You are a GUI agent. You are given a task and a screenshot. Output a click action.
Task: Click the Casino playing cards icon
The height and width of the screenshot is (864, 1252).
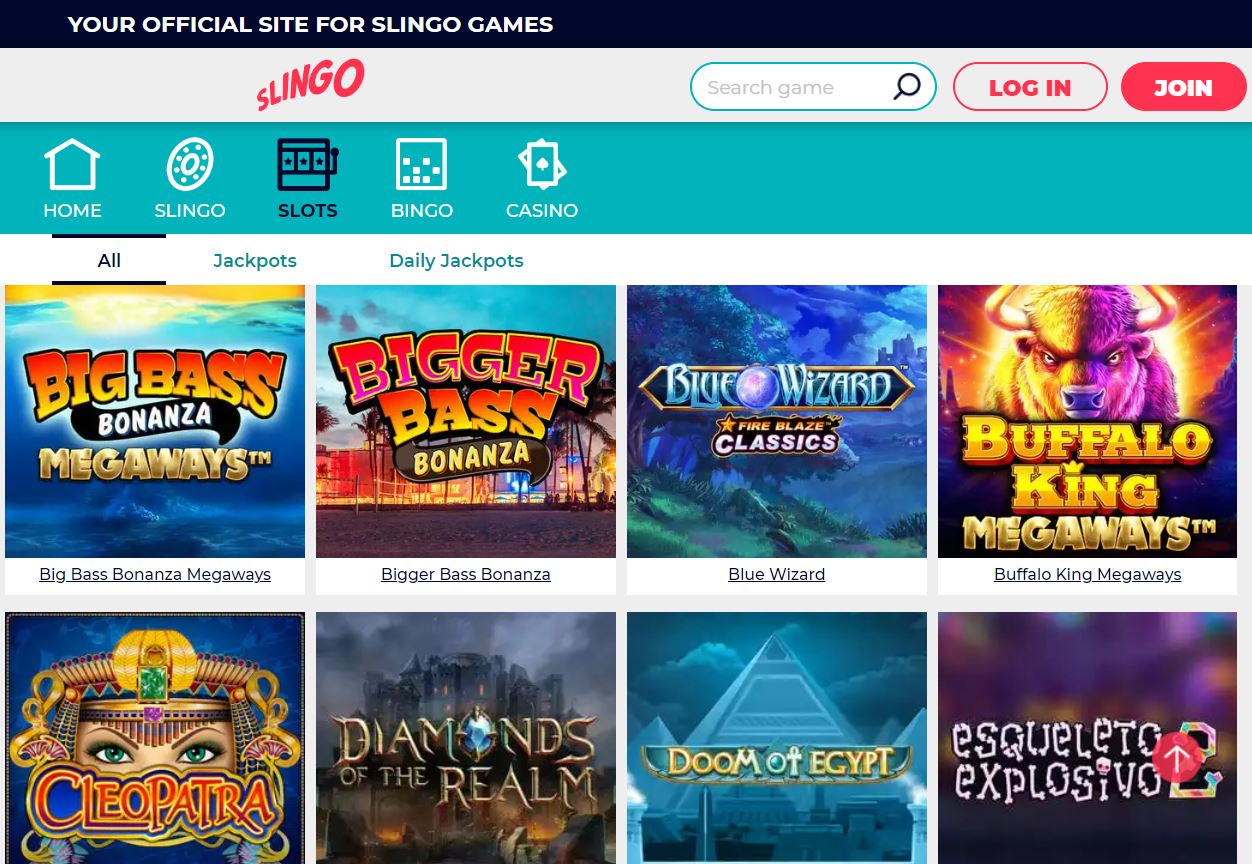coord(542,164)
